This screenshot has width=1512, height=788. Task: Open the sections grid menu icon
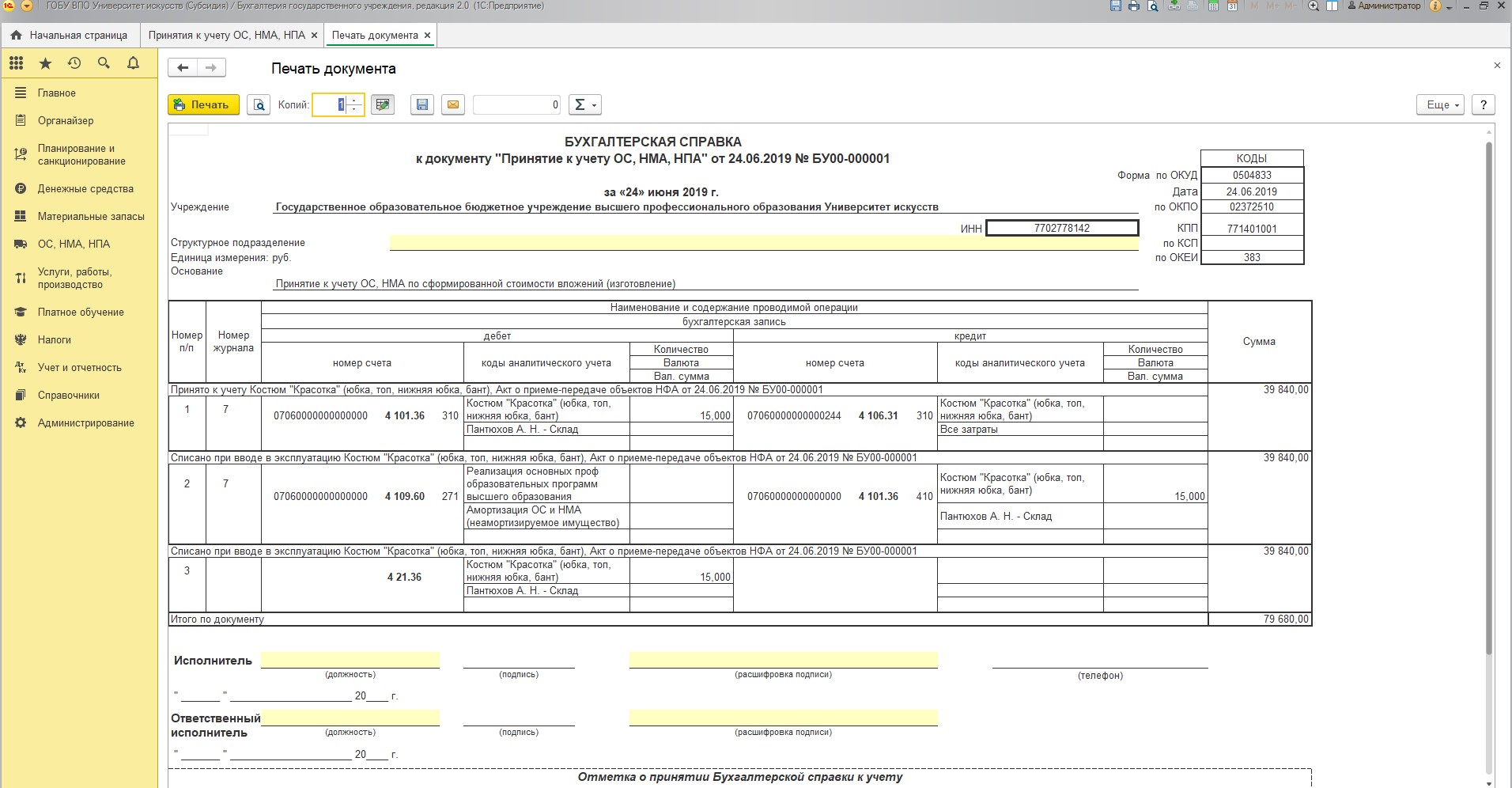tap(17, 63)
